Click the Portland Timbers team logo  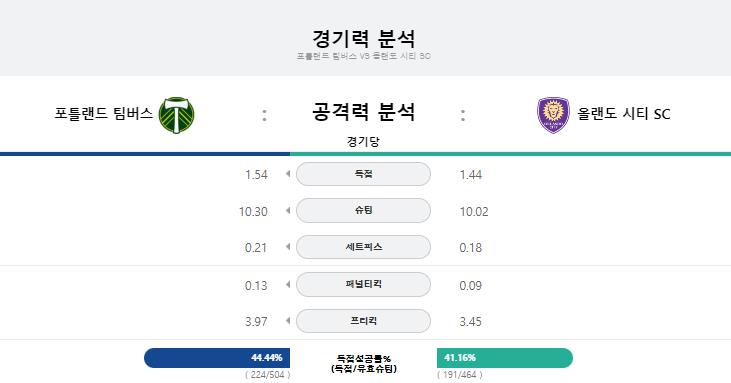click(x=177, y=115)
